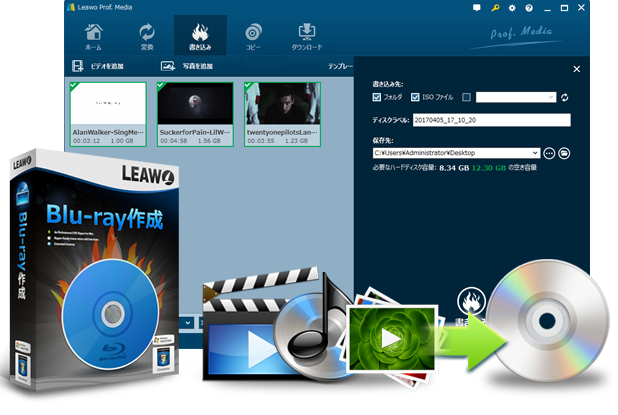Click the 00:03:55 duration text
This screenshot has height=415, width=618.
[x=261, y=141]
